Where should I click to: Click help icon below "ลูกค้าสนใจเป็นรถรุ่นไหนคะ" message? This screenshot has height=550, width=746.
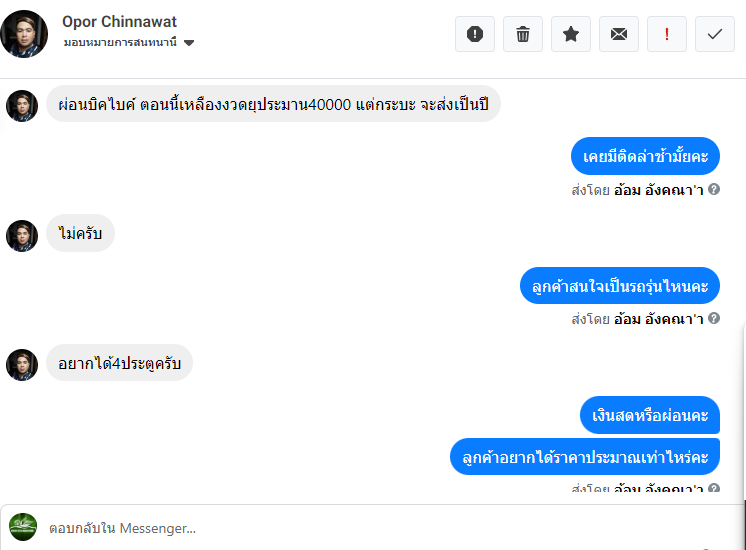coord(714,319)
